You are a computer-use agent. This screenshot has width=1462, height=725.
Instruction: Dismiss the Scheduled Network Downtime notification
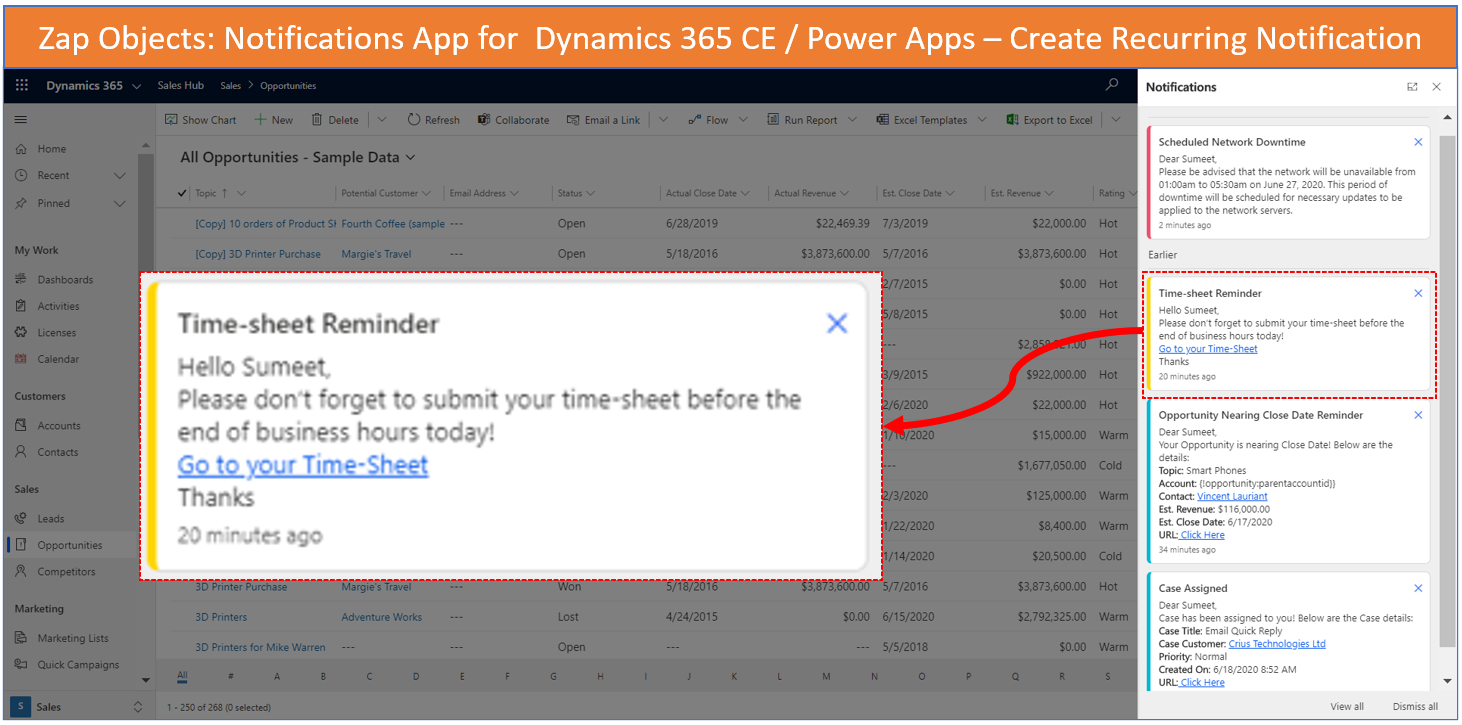[x=1418, y=142]
